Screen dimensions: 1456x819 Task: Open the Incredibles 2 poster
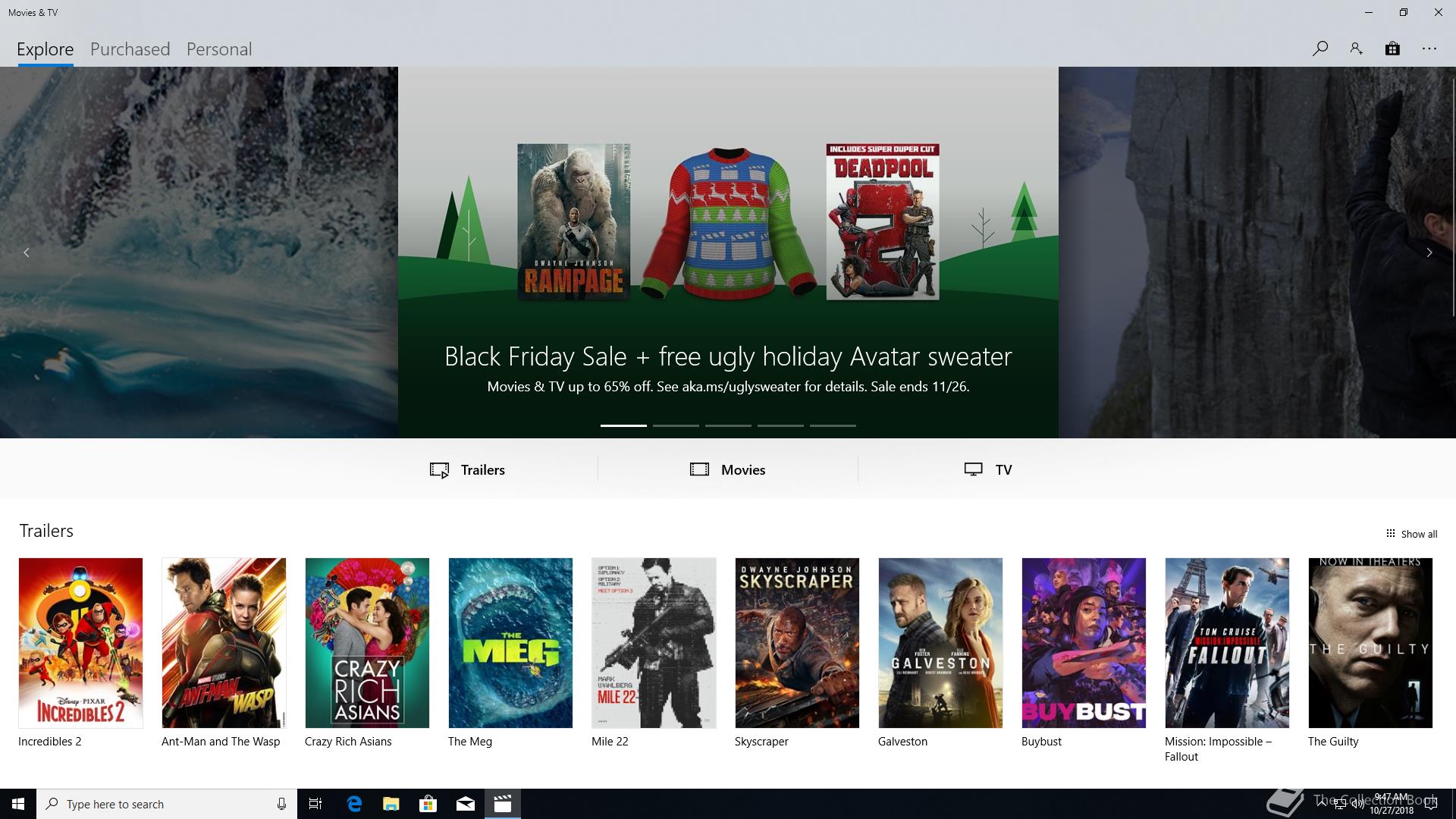click(x=80, y=643)
